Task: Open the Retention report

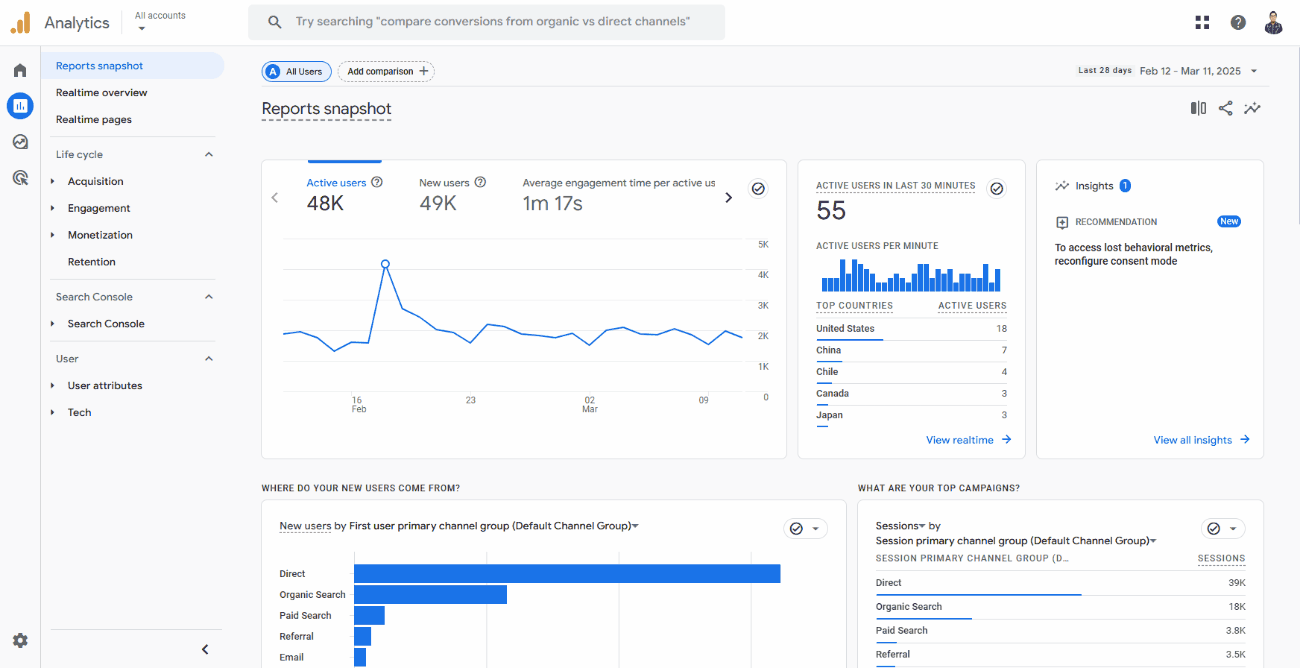Action: [x=92, y=262]
